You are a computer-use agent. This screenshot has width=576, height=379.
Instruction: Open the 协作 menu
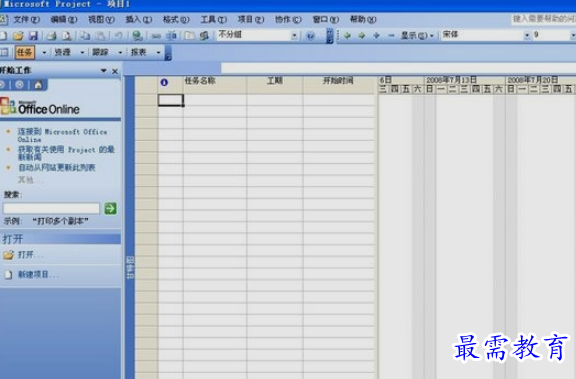(288, 19)
